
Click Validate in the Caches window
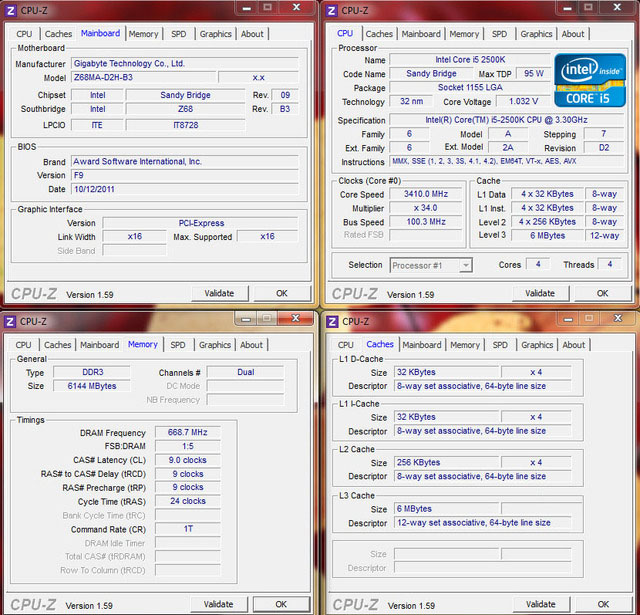tap(541, 604)
